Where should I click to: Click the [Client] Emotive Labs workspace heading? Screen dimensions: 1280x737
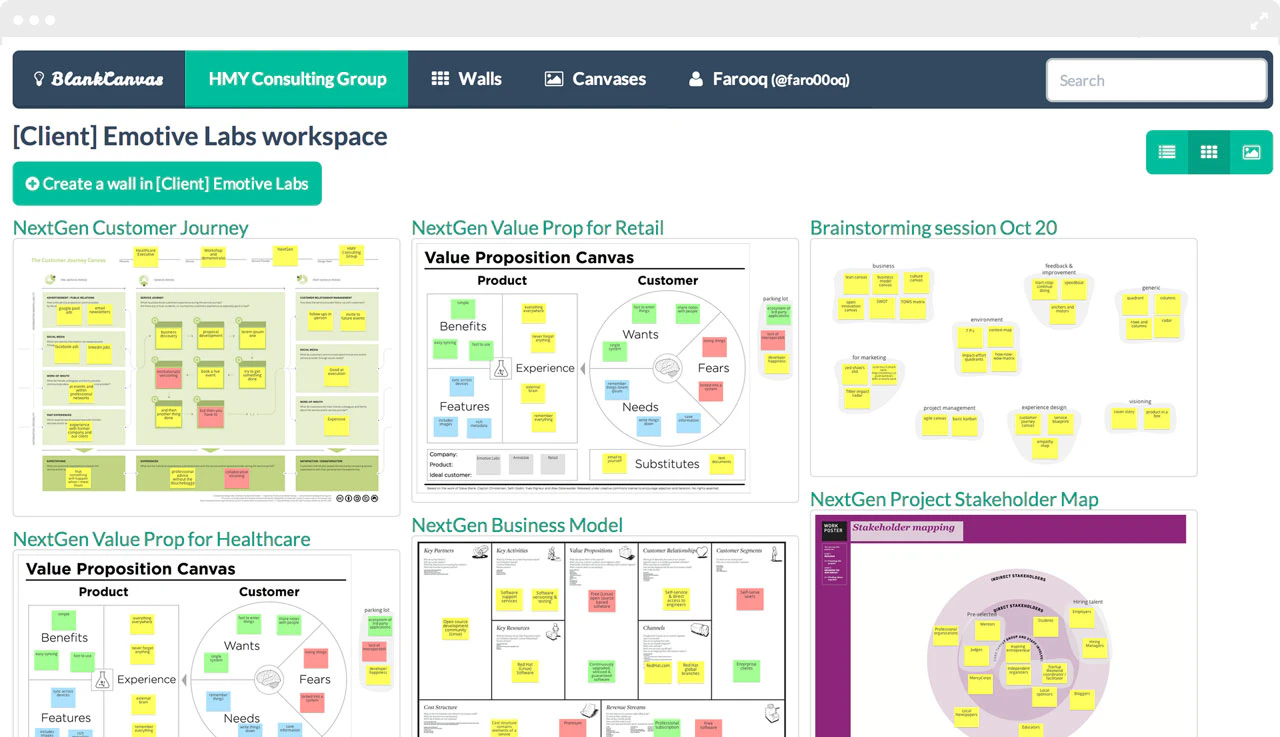tap(200, 136)
